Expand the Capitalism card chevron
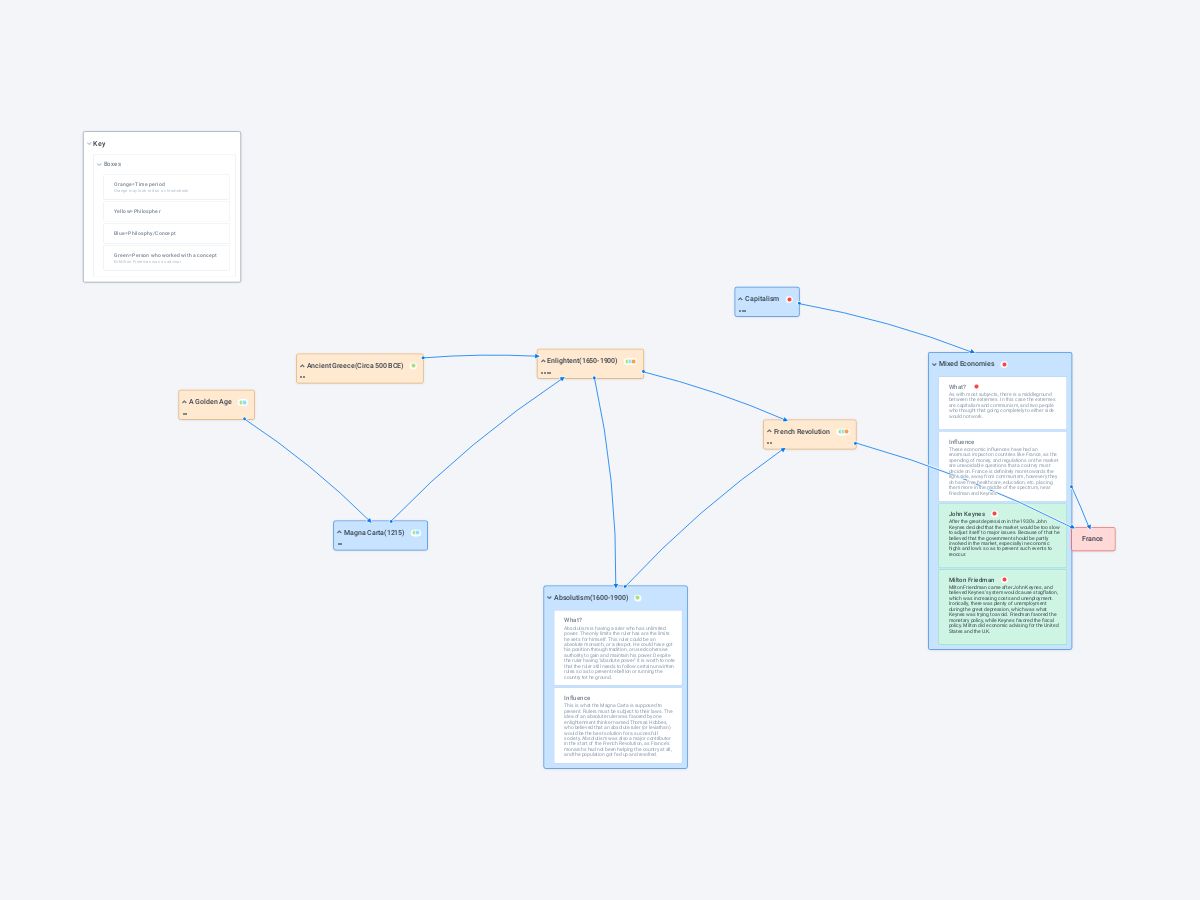The image size is (1200, 900). click(x=740, y=299)
